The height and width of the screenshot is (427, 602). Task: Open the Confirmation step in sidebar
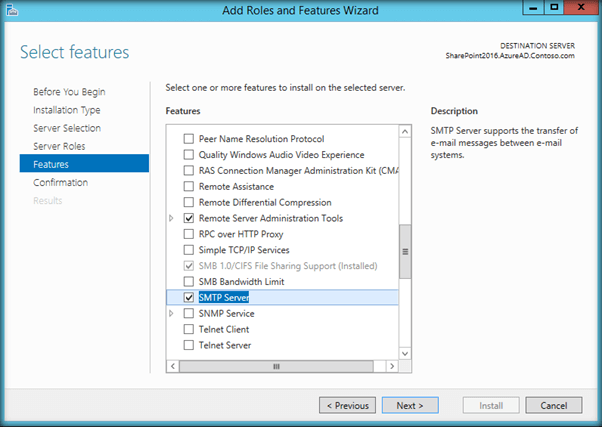(x=60, y=182)
